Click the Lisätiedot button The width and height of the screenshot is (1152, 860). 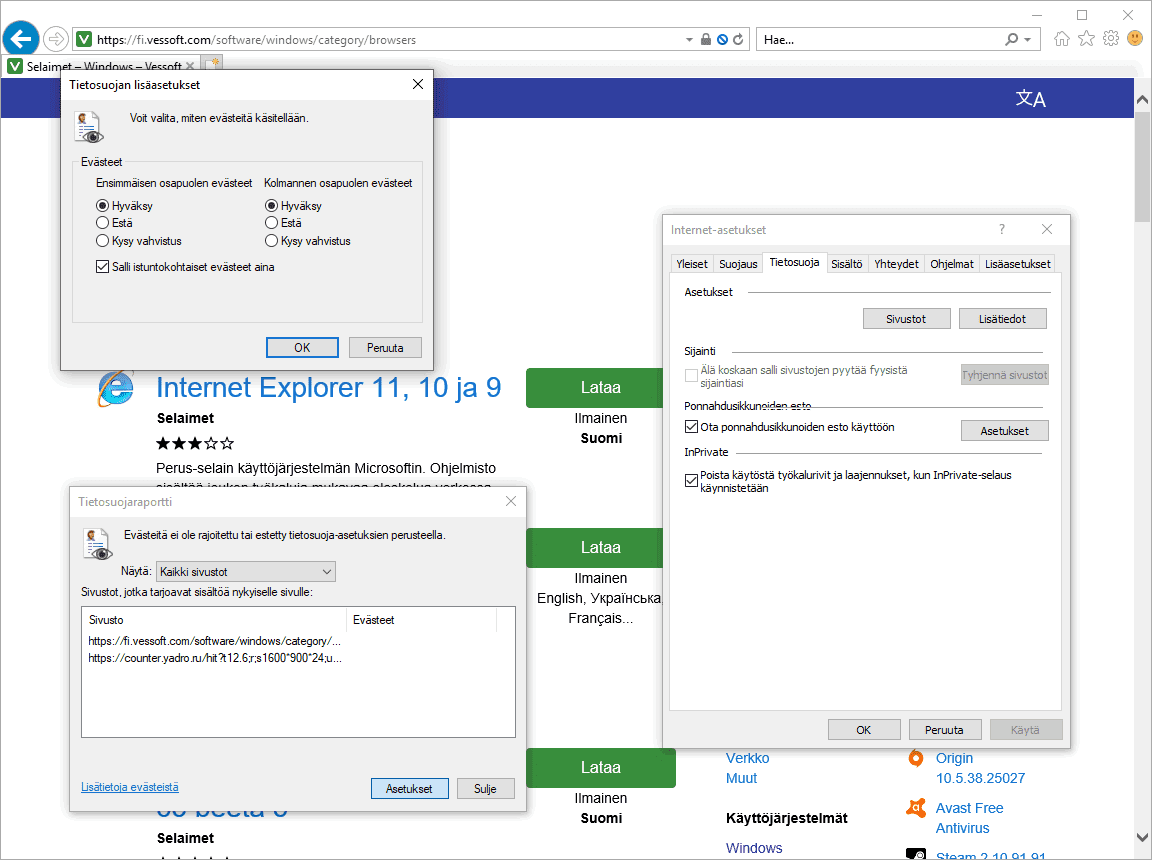[1002, 319]
